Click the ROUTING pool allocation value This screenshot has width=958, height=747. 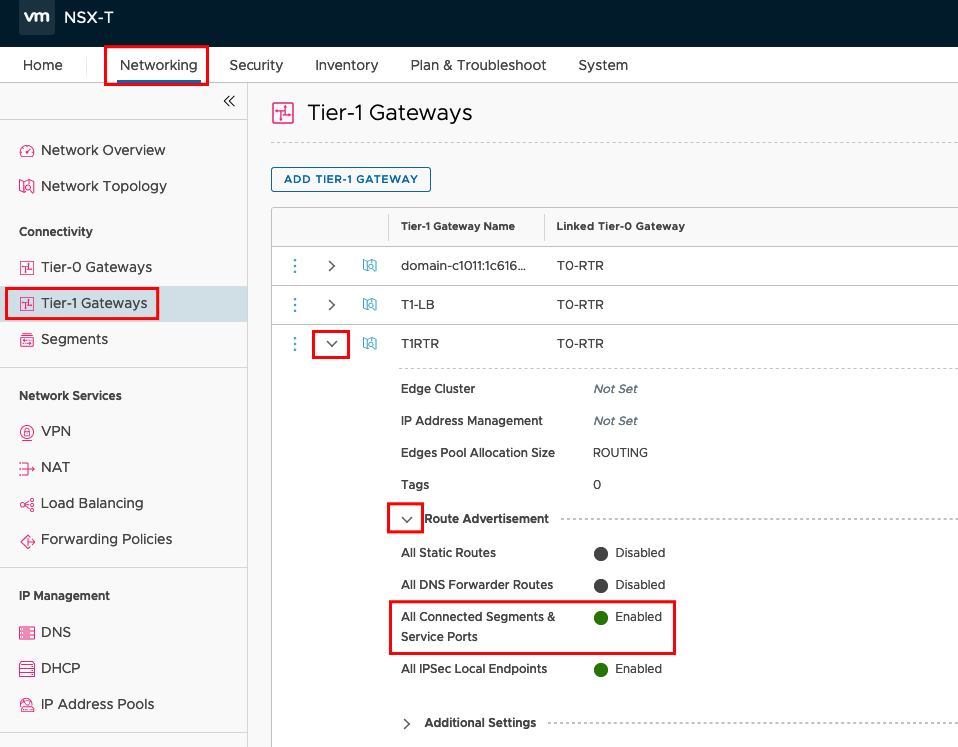[620, 453]
